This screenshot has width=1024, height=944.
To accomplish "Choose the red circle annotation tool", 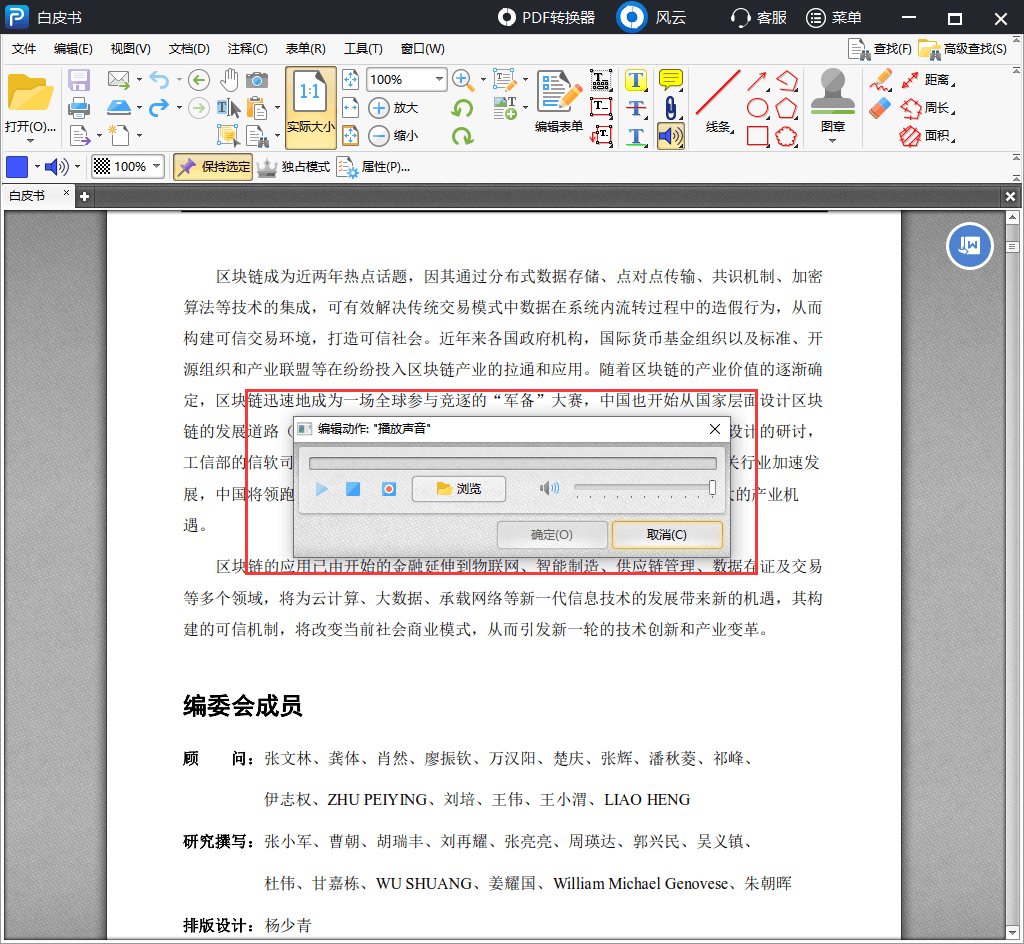I will (757, 108).
